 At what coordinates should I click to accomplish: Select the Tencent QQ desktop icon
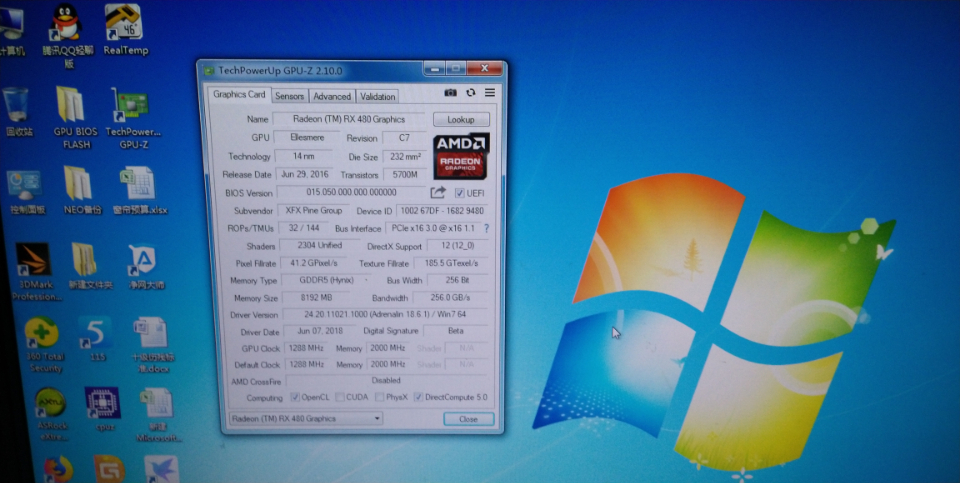click(67, 36)
